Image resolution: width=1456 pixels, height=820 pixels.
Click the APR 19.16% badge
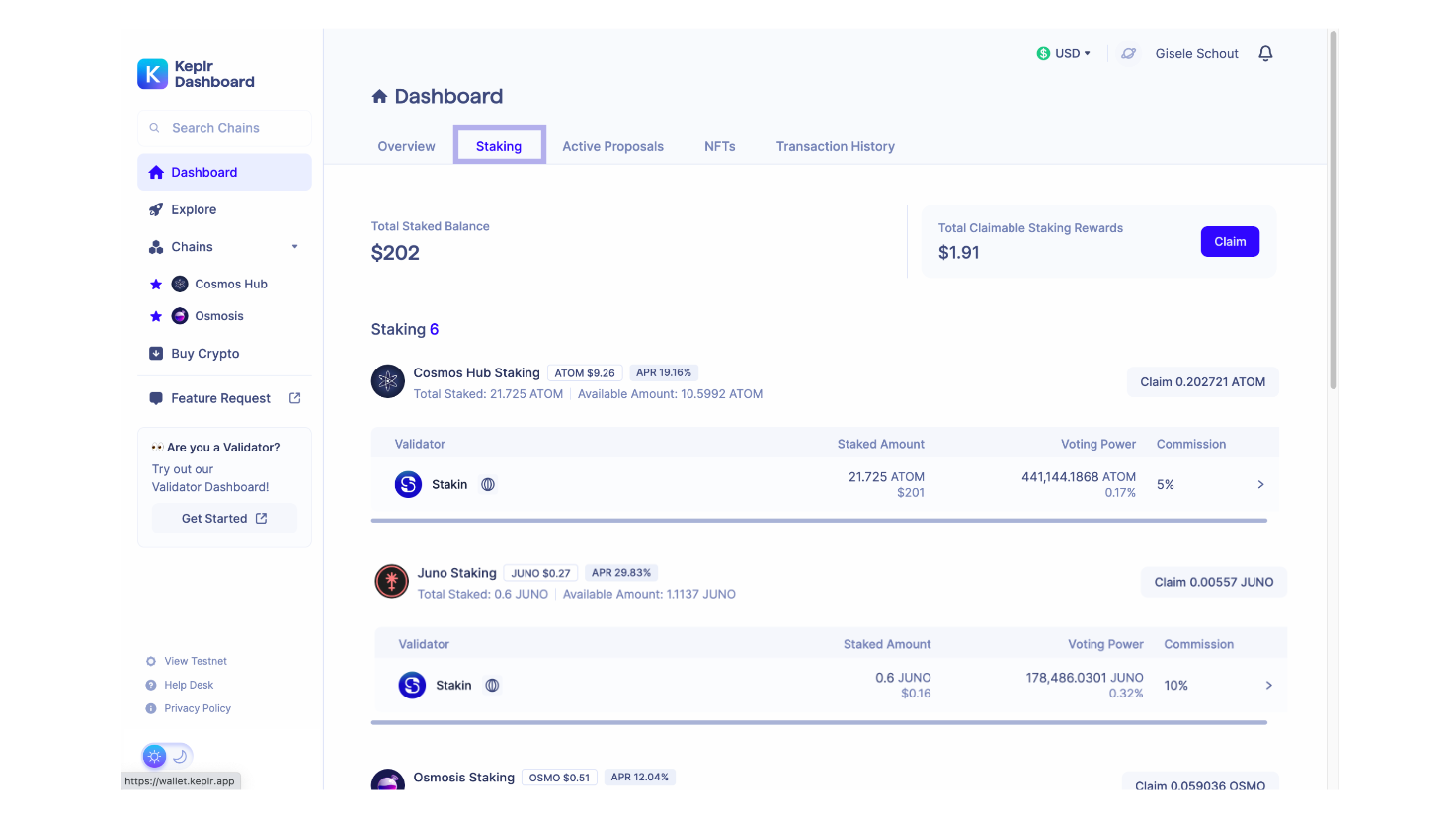664,372
